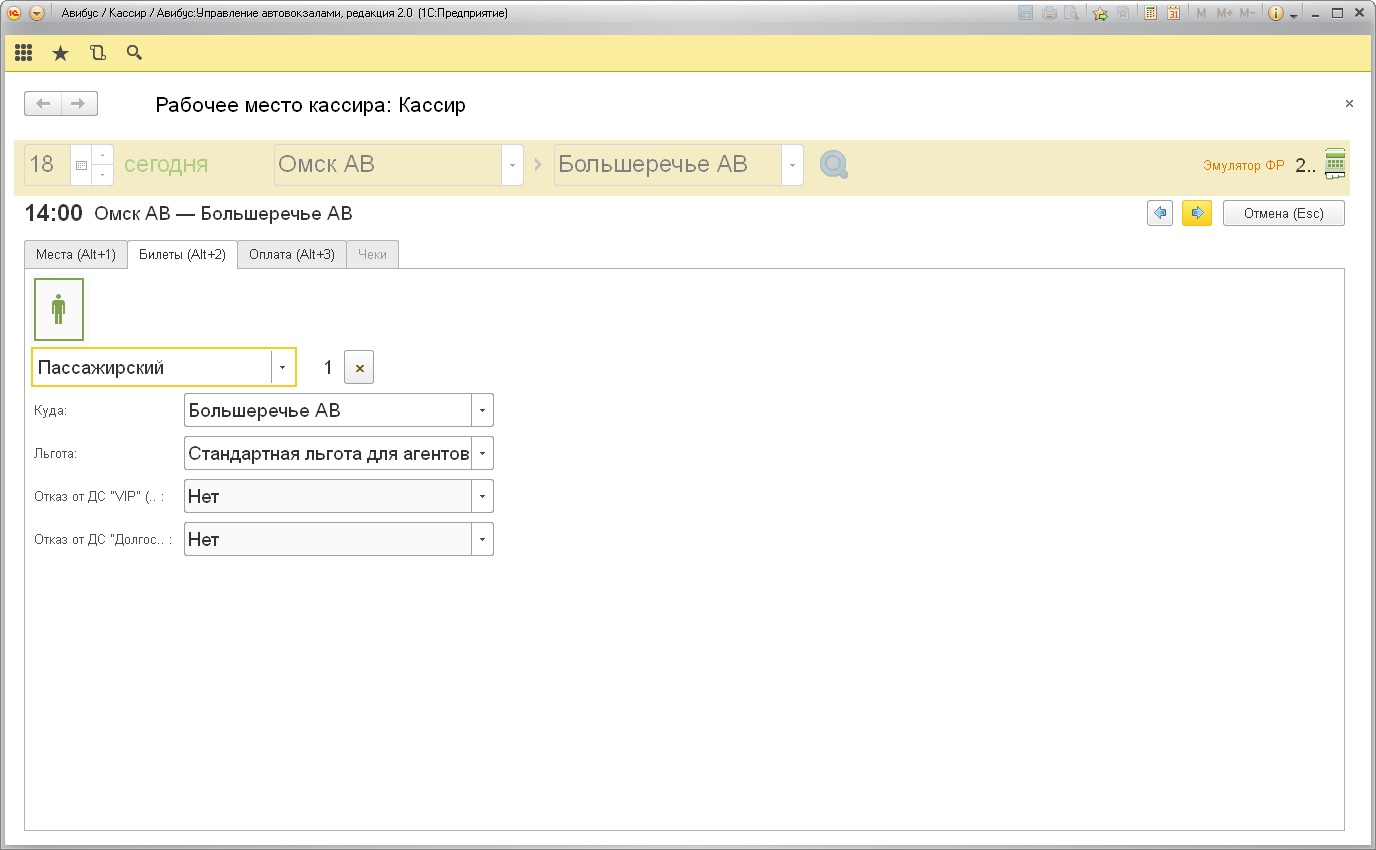The width and height of the screenshot is (1376, 850).
Task: Open Favorites star in the top panel
Action: pyautogui.click(x=60, y=53)
